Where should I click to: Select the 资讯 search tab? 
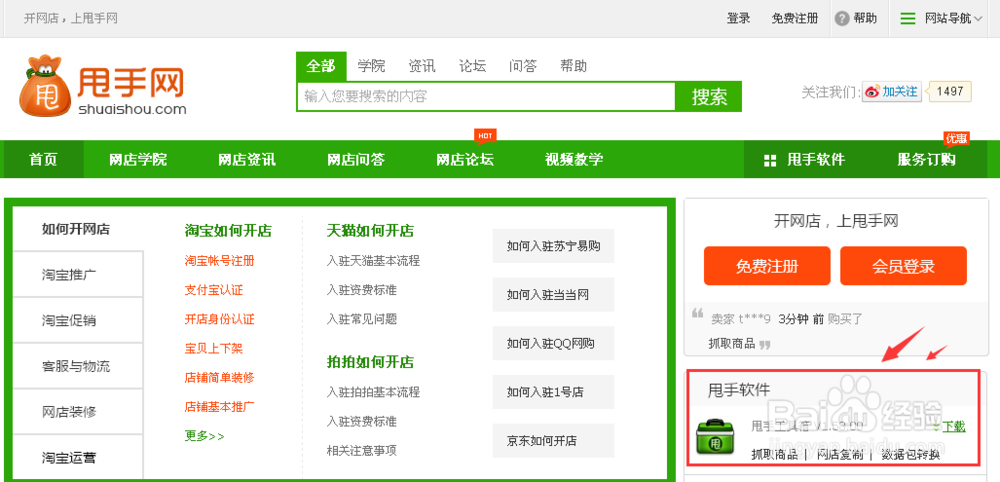point(422,66)
